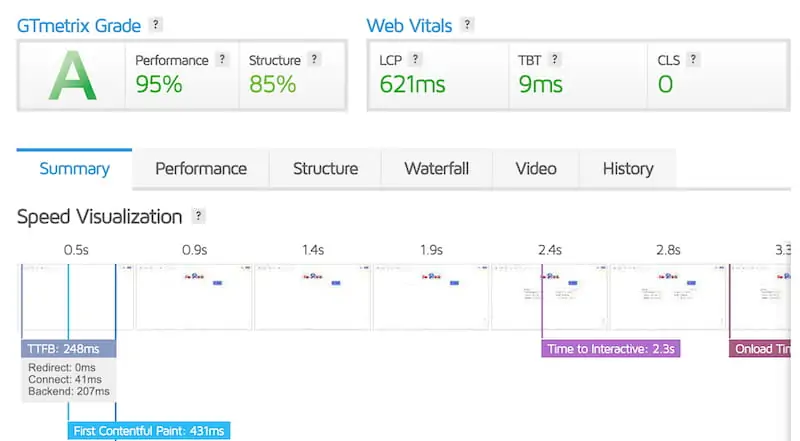Switch to the Structure tab
This screenshot has height=441, width=800.
coord(325,168)
